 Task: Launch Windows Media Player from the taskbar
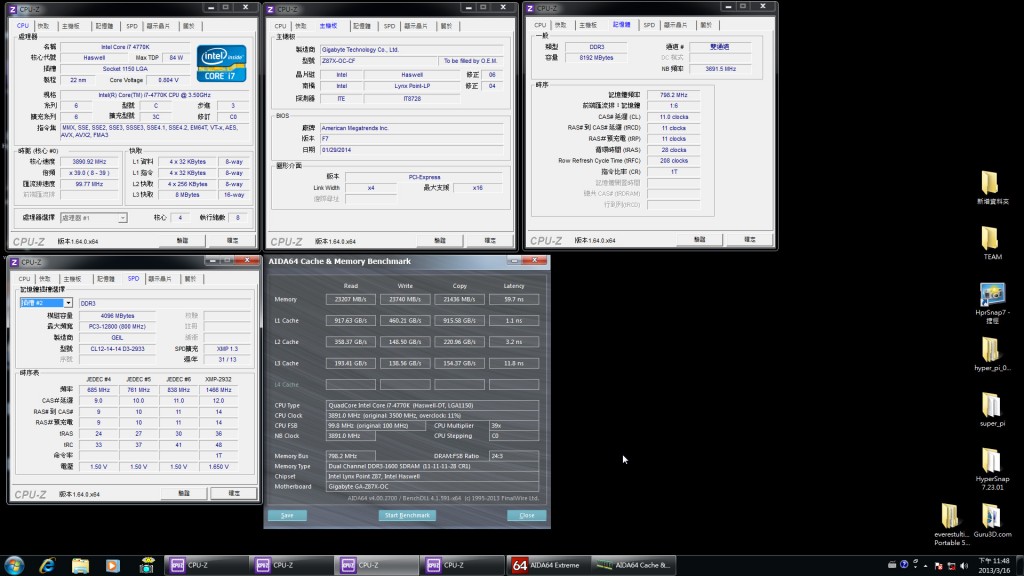[x=113, y=565]
